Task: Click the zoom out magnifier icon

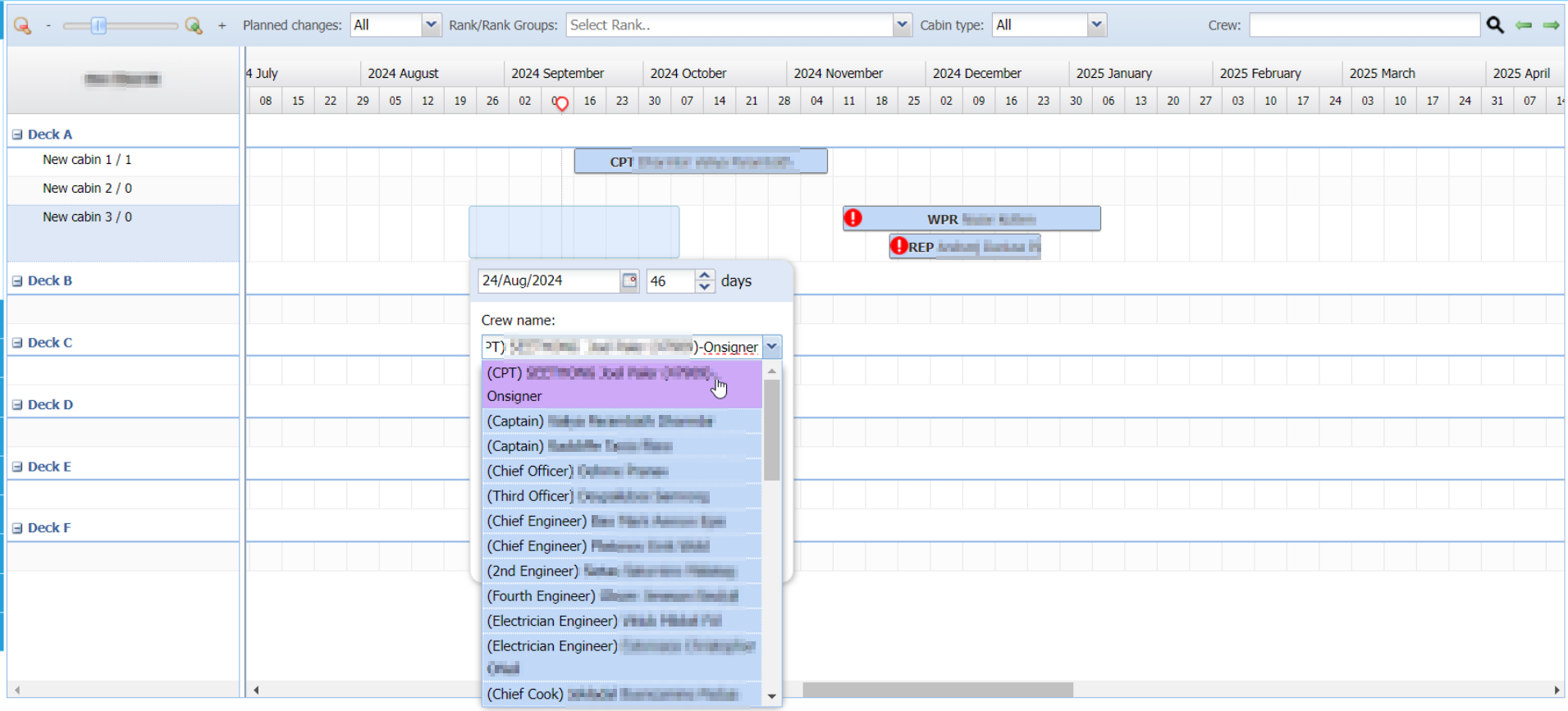Action: click(22, 25)
